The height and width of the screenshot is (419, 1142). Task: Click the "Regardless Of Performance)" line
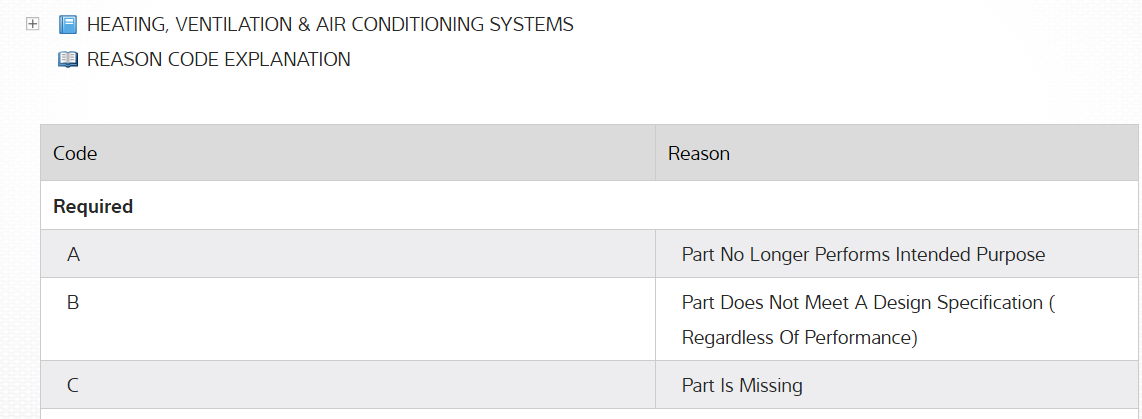[799, 338]
